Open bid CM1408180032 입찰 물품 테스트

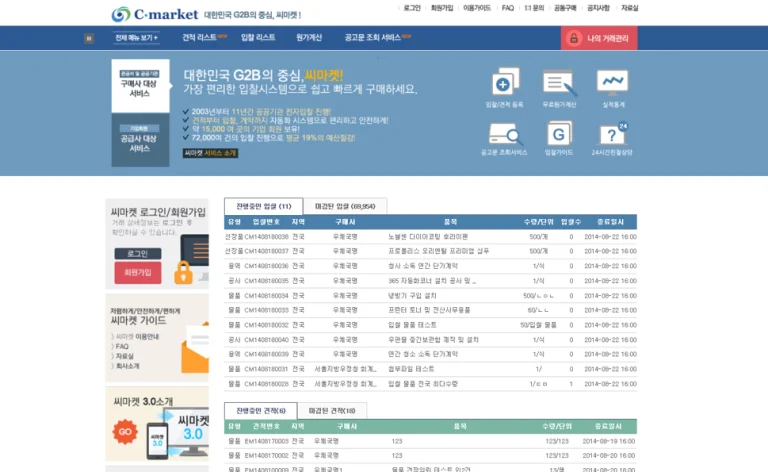pos(431,325)
